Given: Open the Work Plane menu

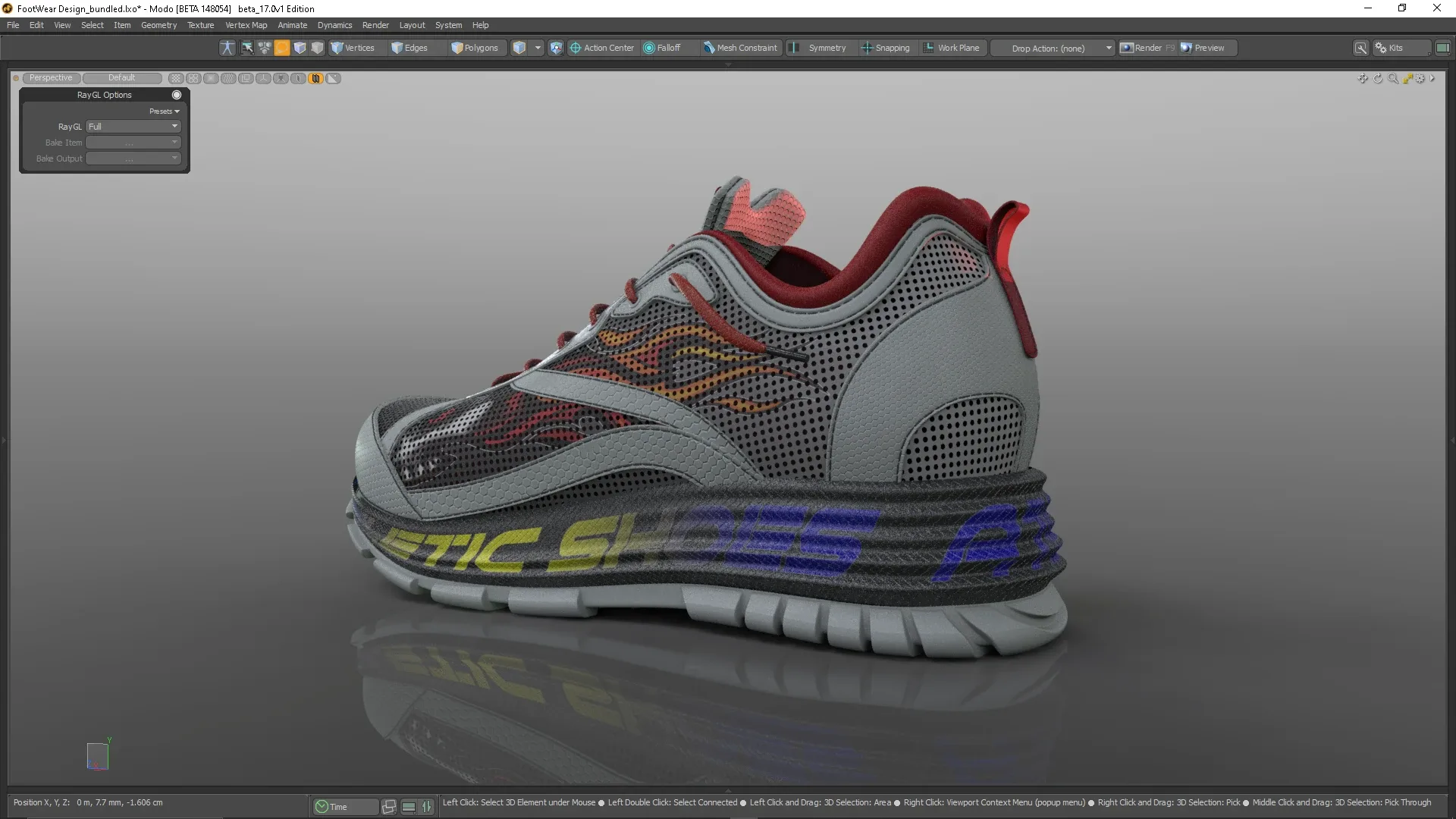Looking at the screenshot, I should [x=952, y=48].
